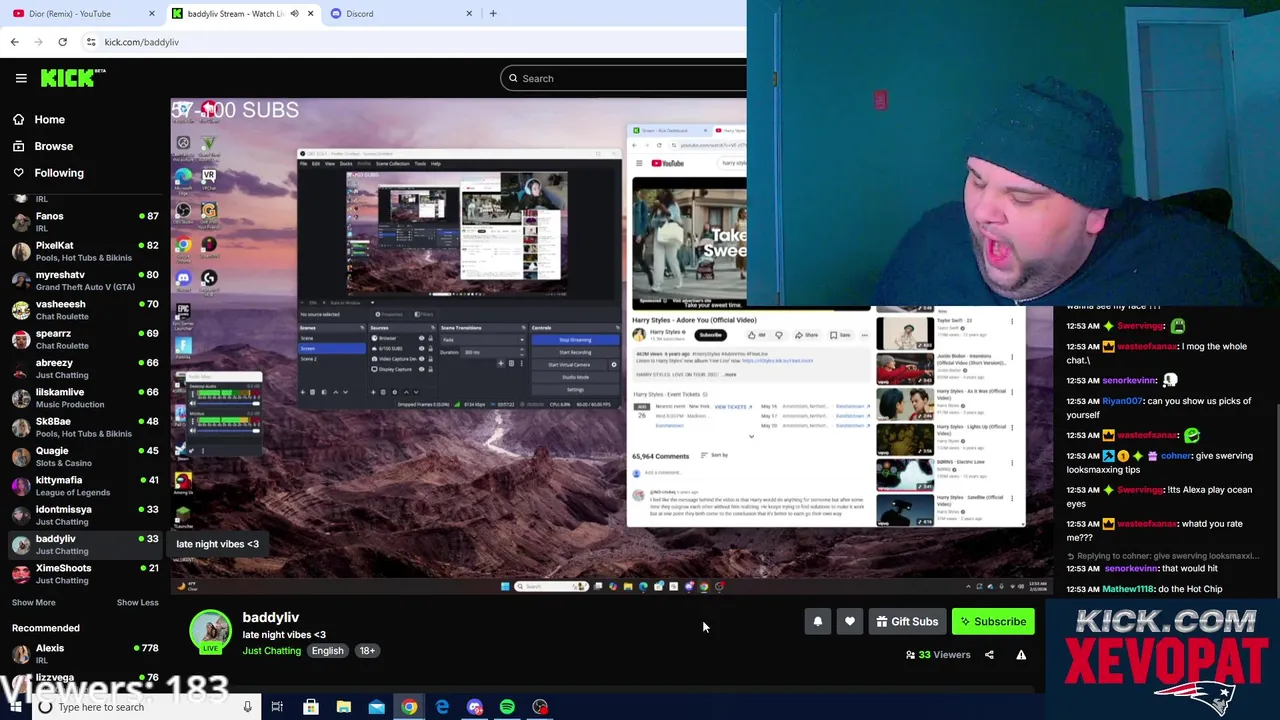Open lilskamlive channel in sidebar
The width and height of the screenshot is (1280, 720).
click(x=85, y=398)
